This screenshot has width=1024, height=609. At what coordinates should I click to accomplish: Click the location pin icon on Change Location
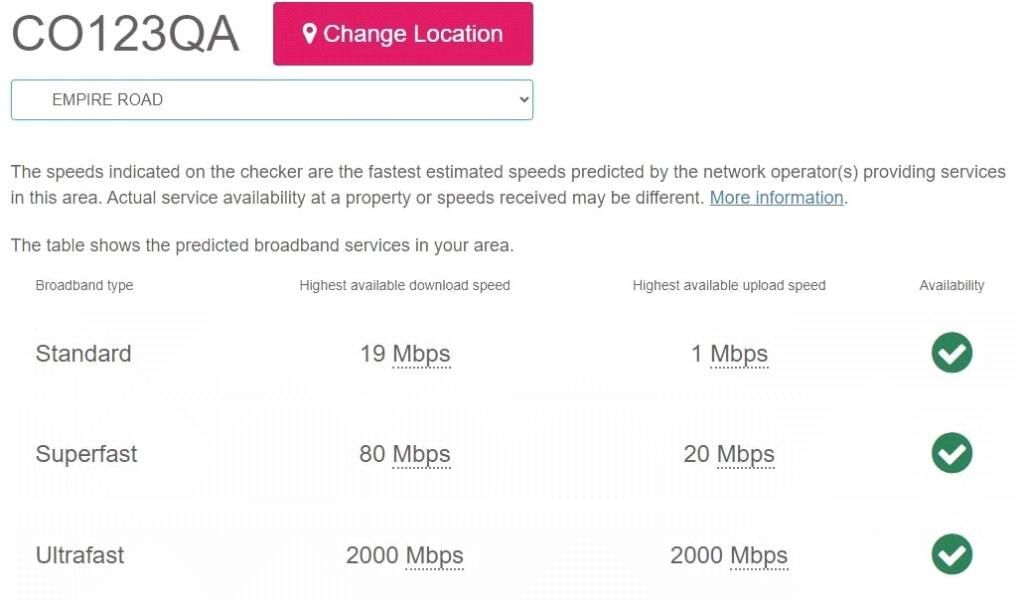312,33
